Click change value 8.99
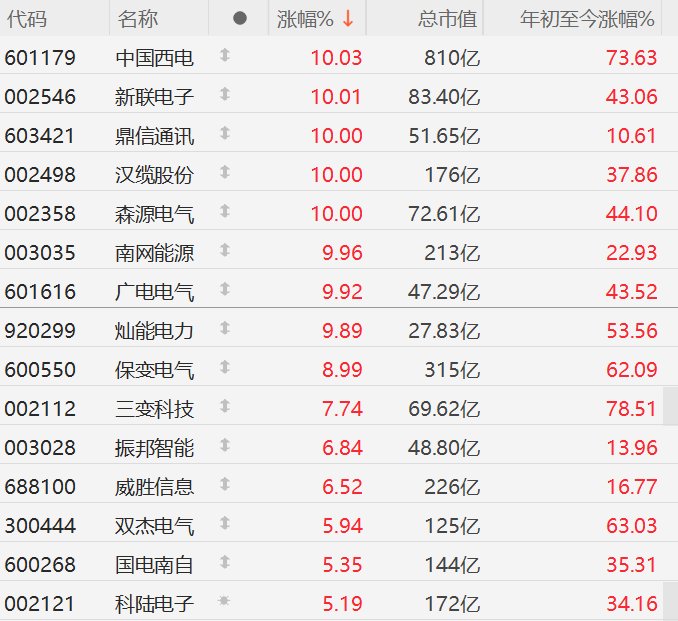 342,370
